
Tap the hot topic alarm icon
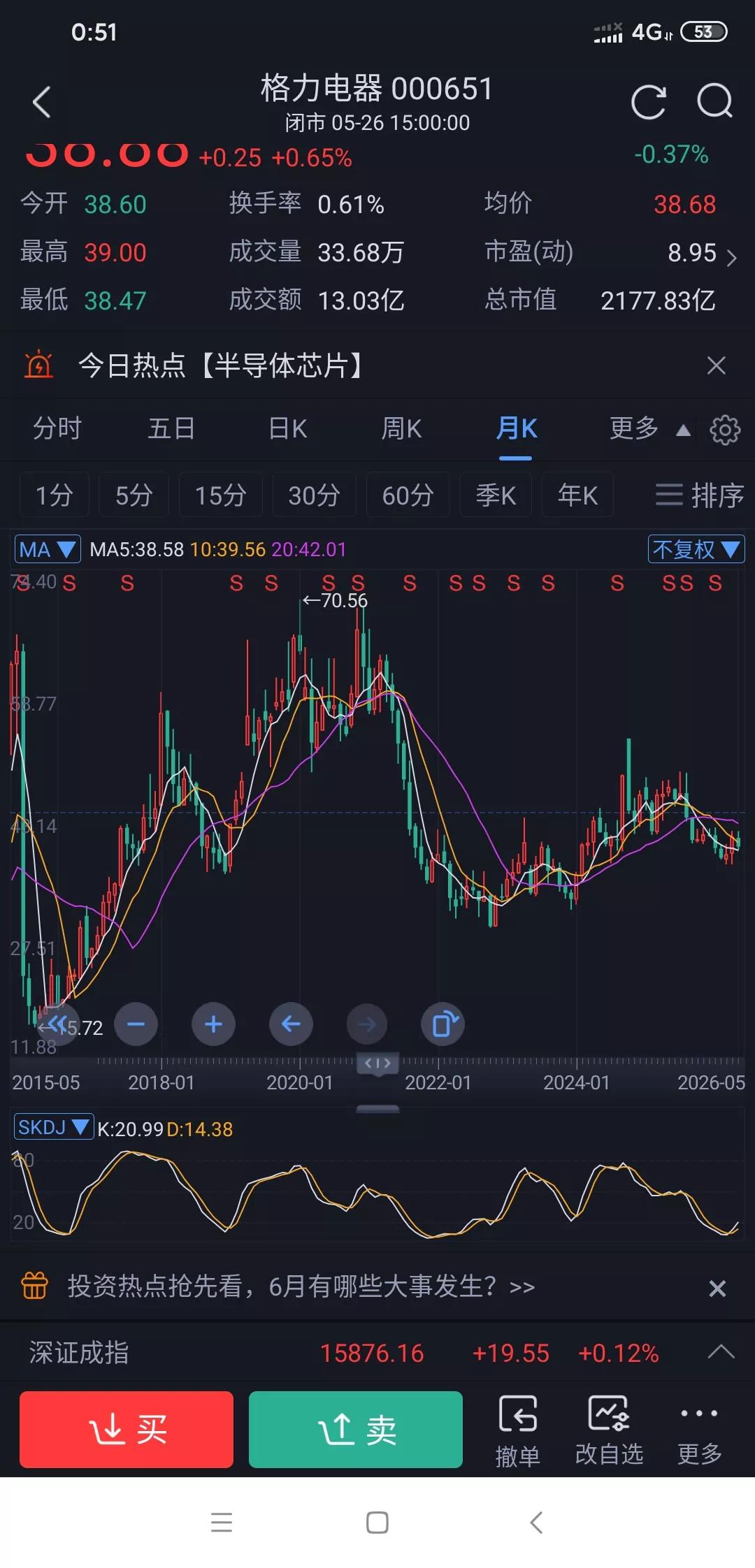(x=38, y=365)
